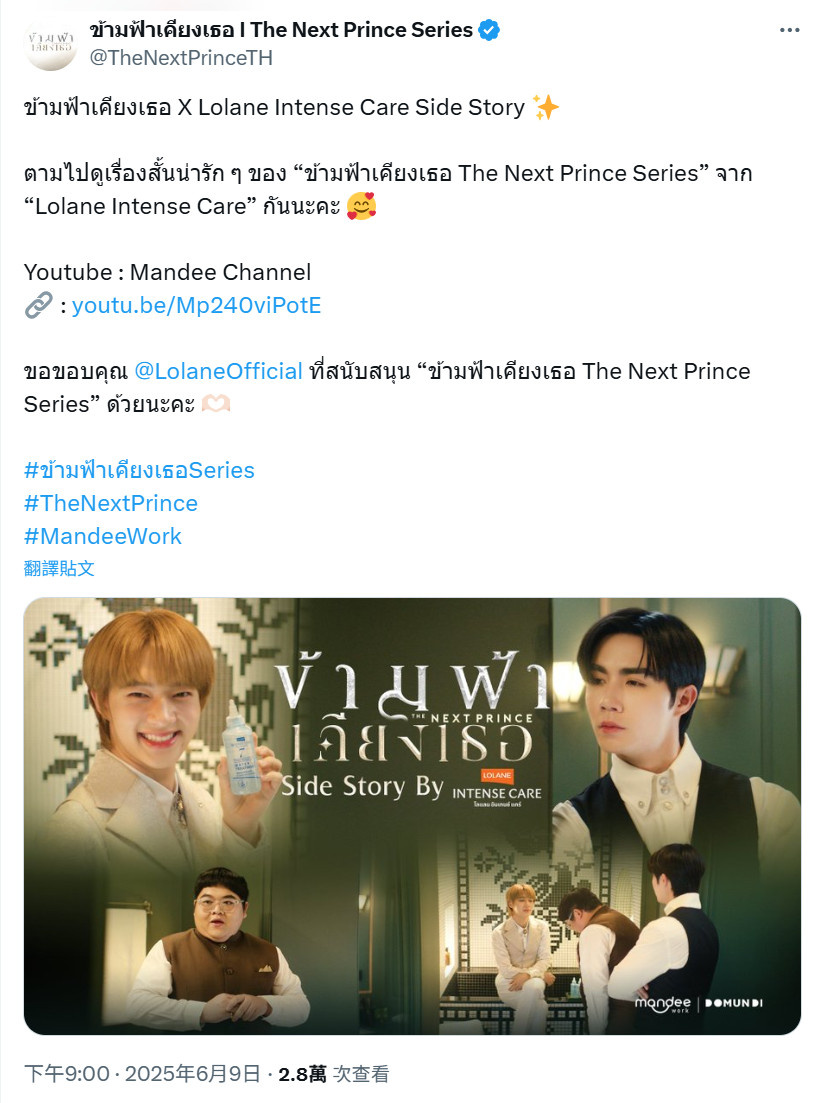Open the @TheNextPrinceTH handle
This screenshot has width=821, height=1103.
pyautogui.click(x=181, y=58)
